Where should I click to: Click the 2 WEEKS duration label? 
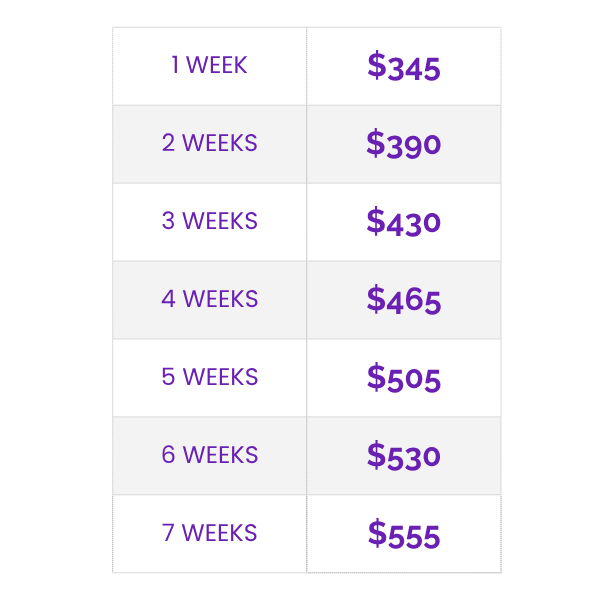209,144
